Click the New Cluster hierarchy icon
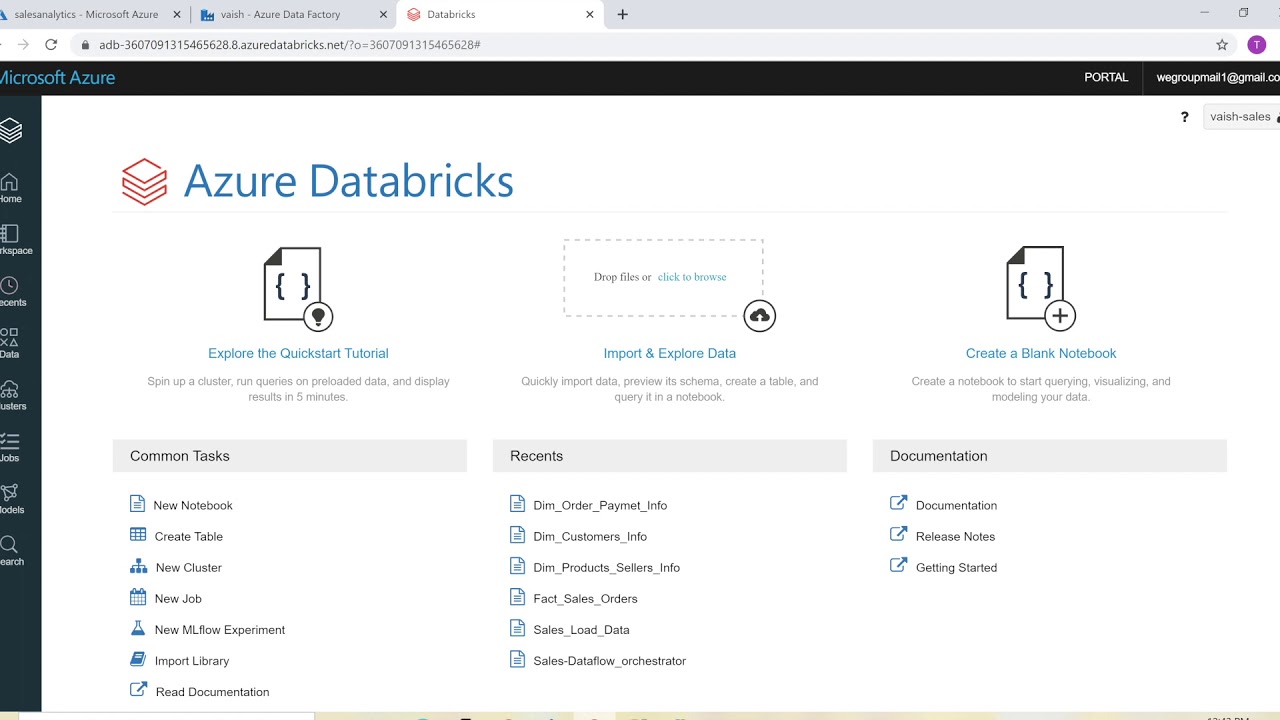 click(138, 566)
